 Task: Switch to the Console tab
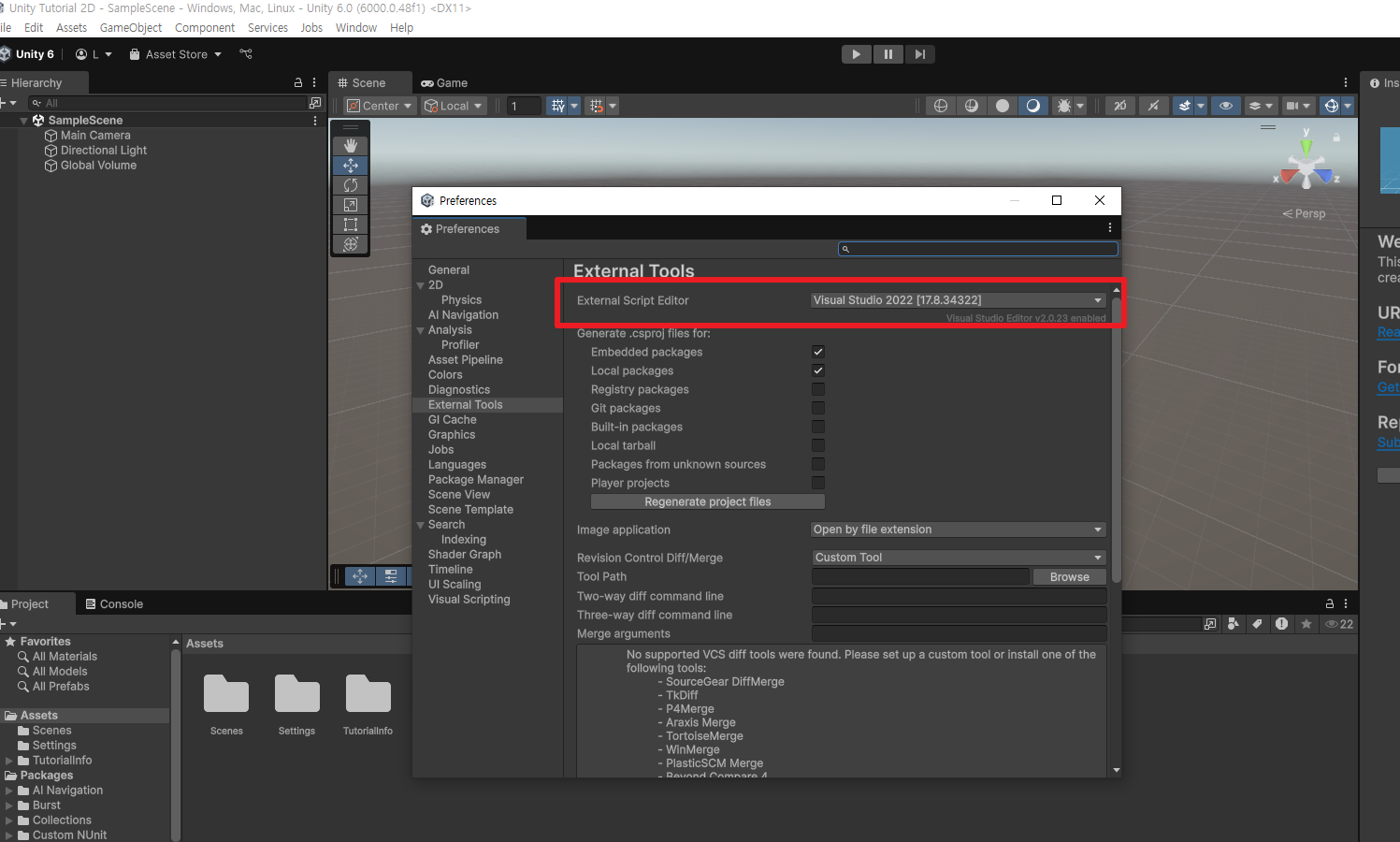click(x=114, y=604)
